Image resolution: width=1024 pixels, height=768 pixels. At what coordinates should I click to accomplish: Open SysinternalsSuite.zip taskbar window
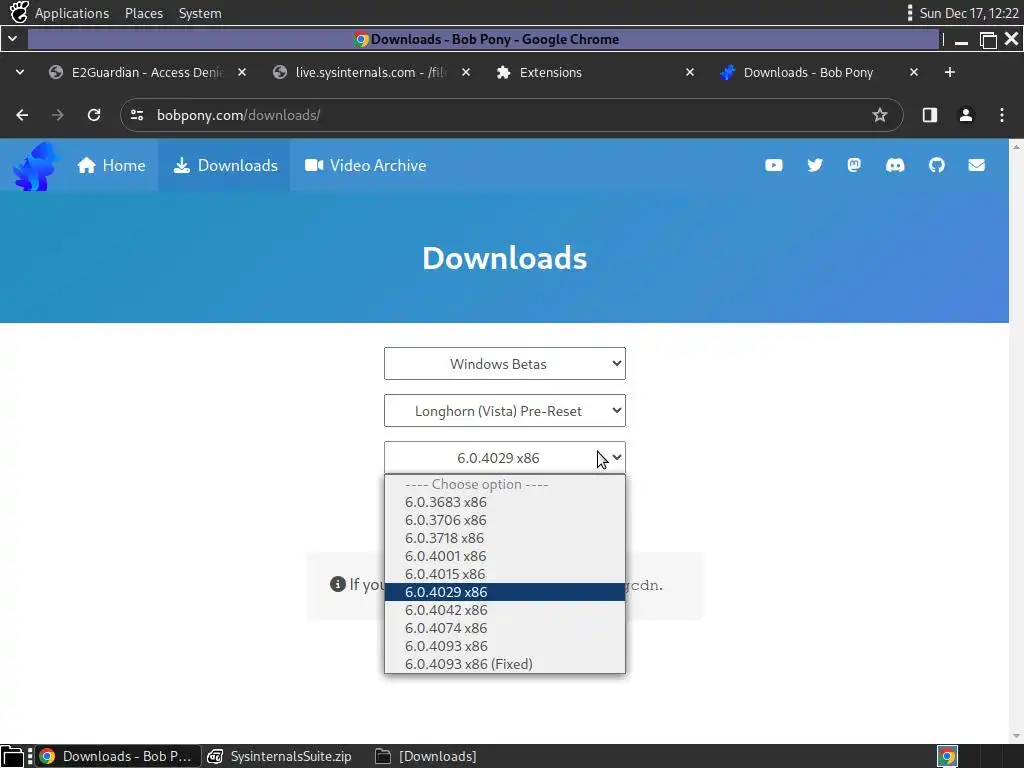(280, 756)
